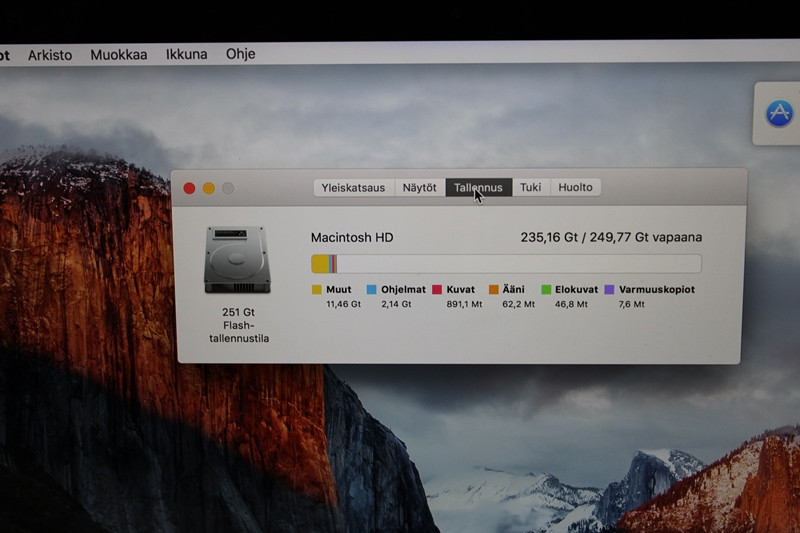Click the 251 Gt capacity text
The width and height of the screenshot is (800, 533).
coord(238,312)
